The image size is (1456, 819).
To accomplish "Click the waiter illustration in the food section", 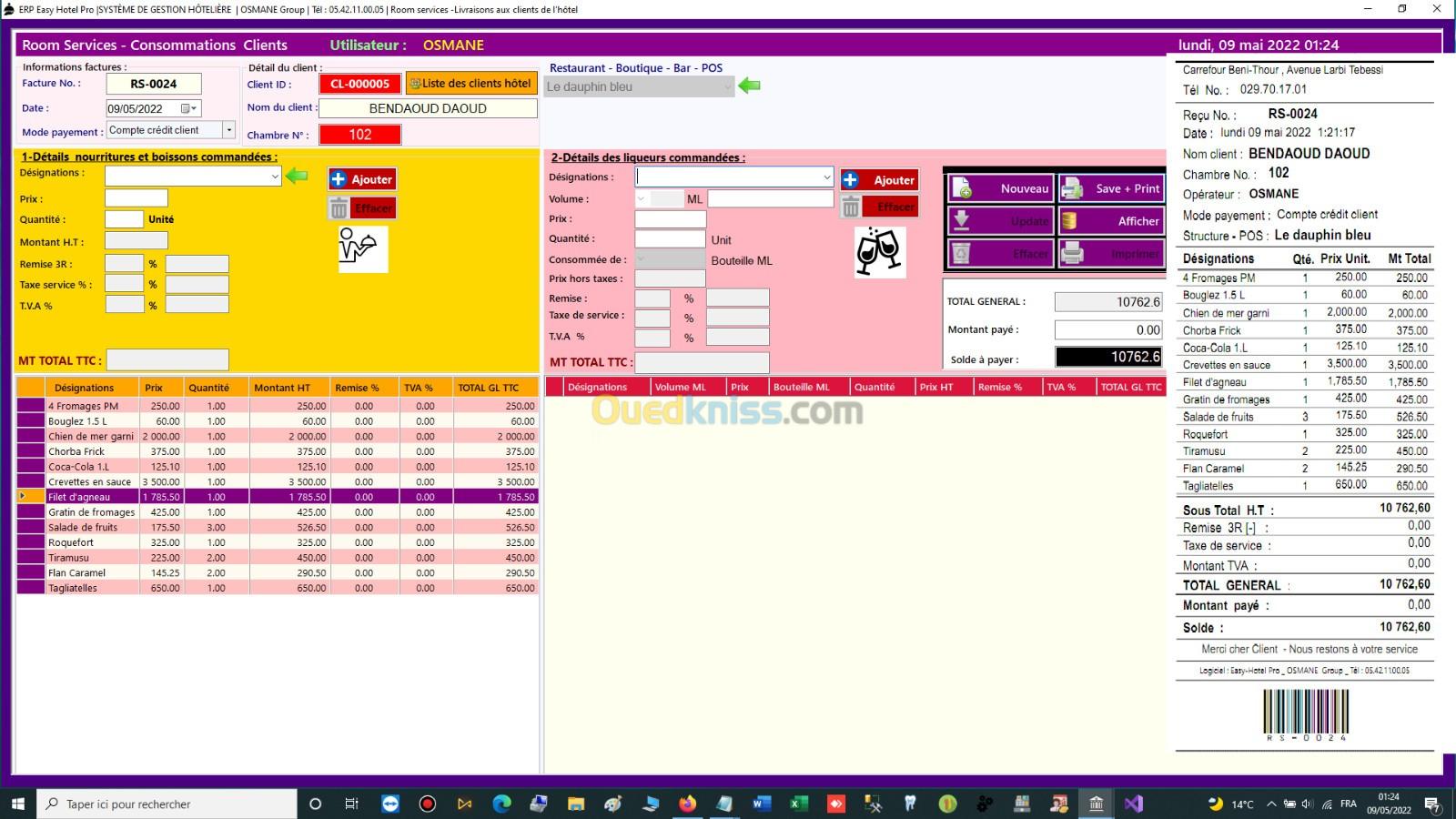I will tap(361, 248).
